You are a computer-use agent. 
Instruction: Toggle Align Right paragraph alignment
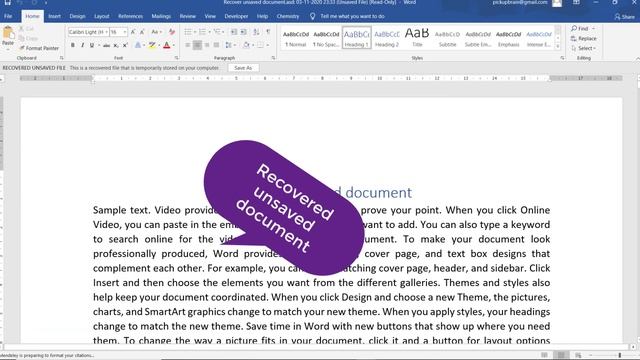[207, 45]
